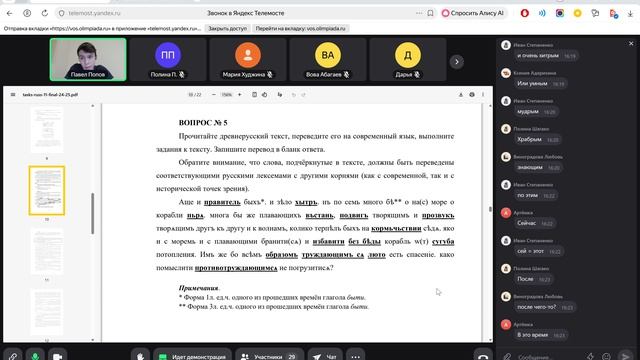Send the chat message
The height and width of the screenshot is (360, 640).
(x=625, y=357)
